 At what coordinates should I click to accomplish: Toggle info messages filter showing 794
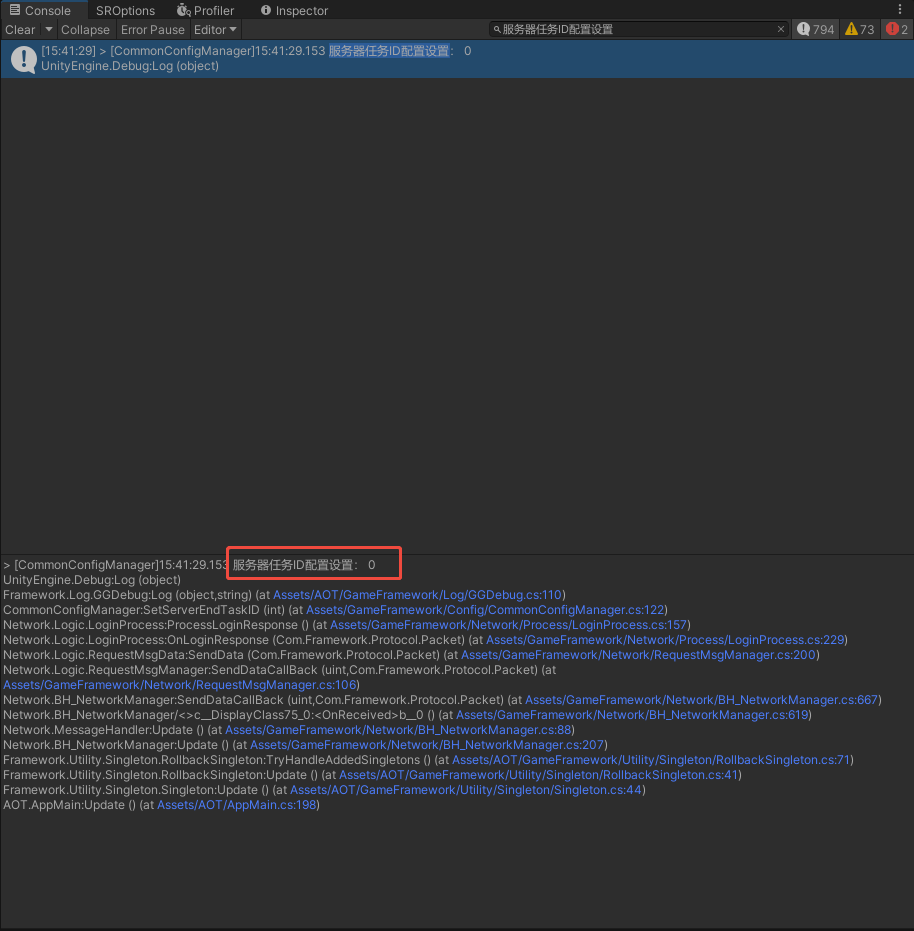pyautogui.click(x=815, y=30)
